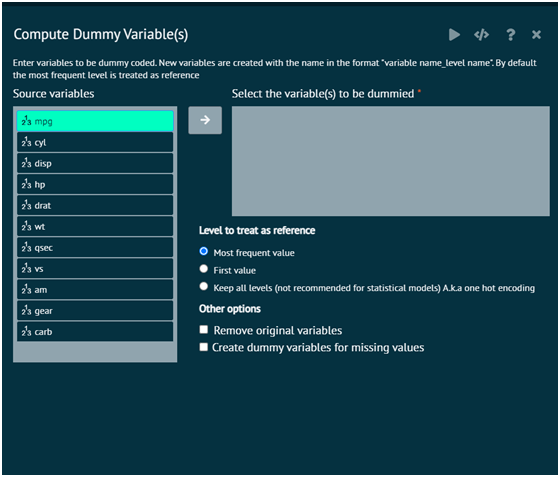Select the carb source variable
560x477 pixels.
[x=95, y=332]
